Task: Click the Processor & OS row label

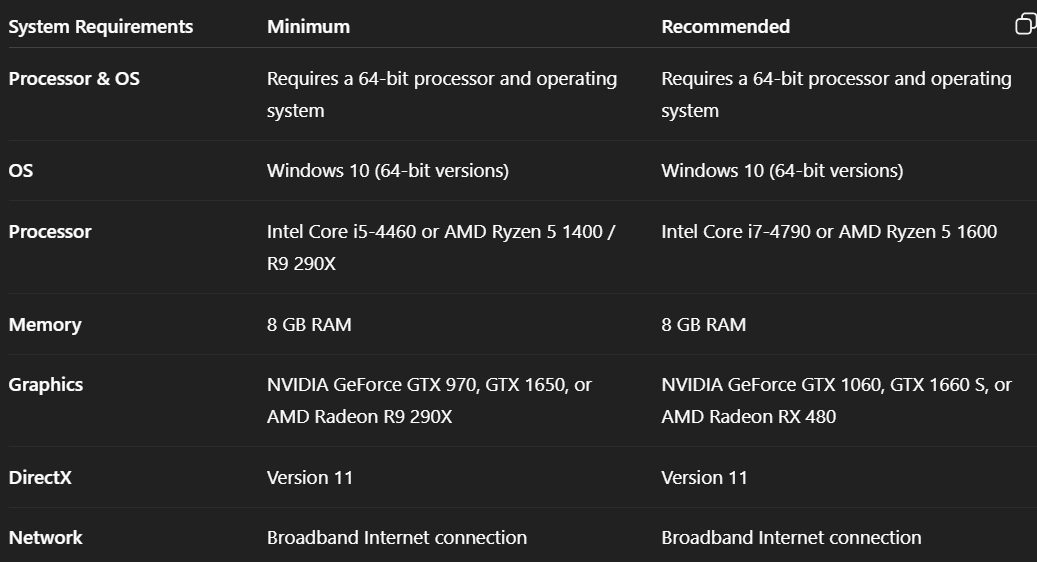Action: pyautogui.click(x=74, y=79)
